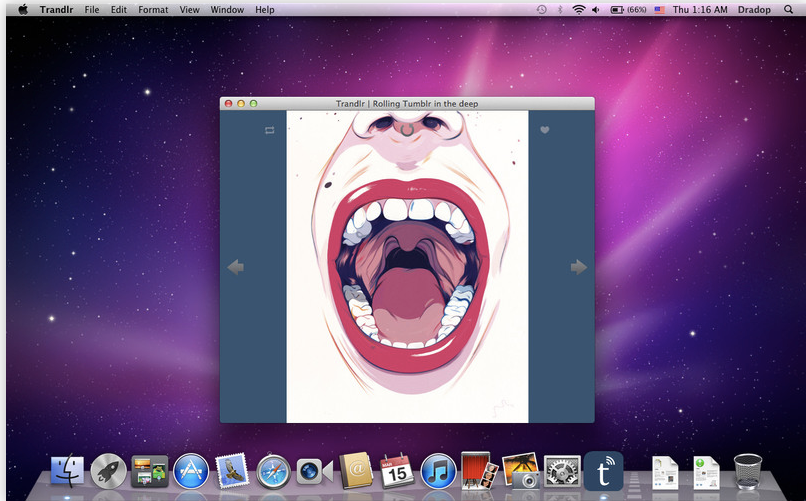This screenshot has height=501, width=806.
Task: Click the battery 66% indicator
Action: pyautogui.click(x=628, y=9)
